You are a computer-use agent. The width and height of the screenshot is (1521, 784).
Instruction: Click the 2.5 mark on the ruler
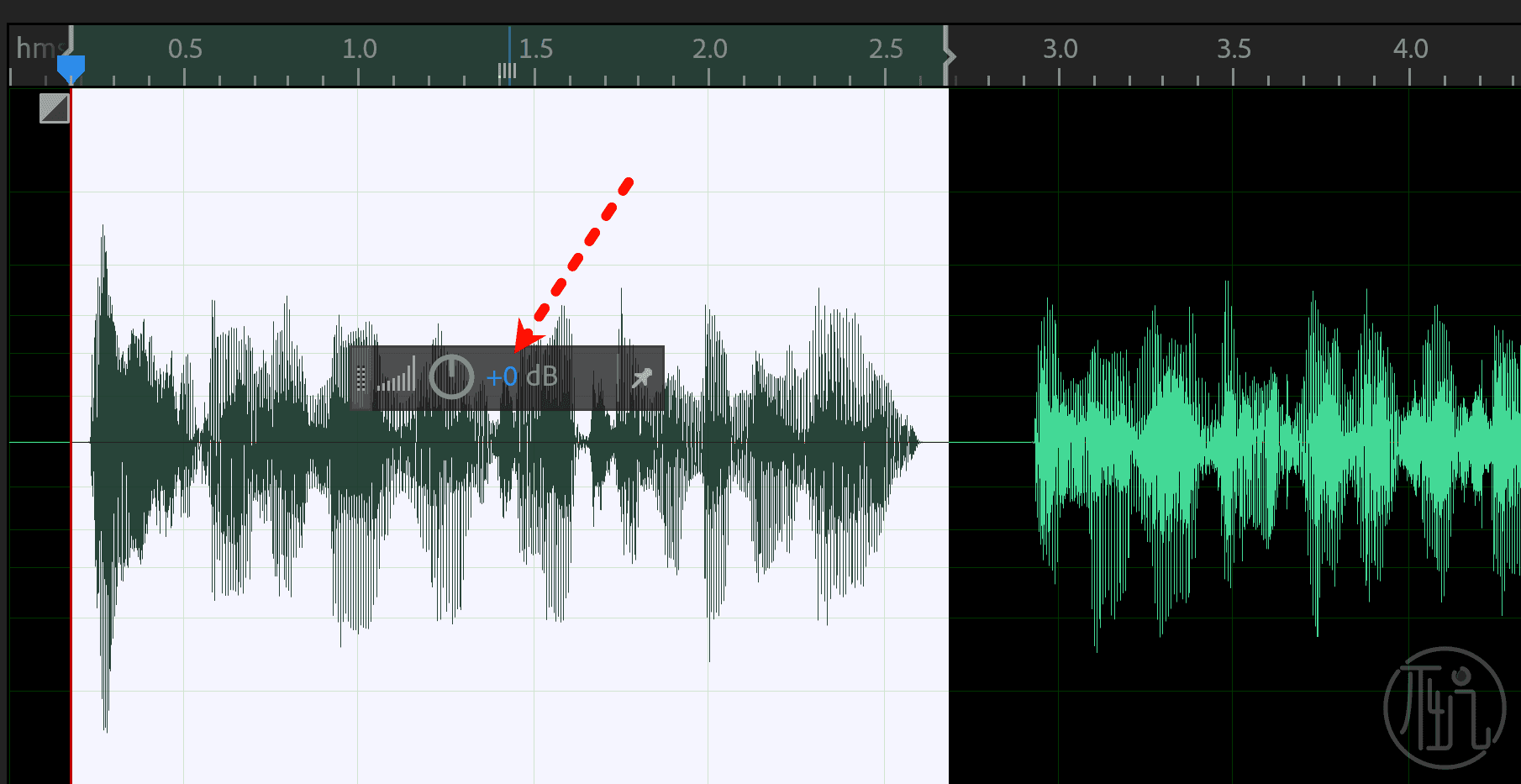pyautogui.click(x=886, y=49)
